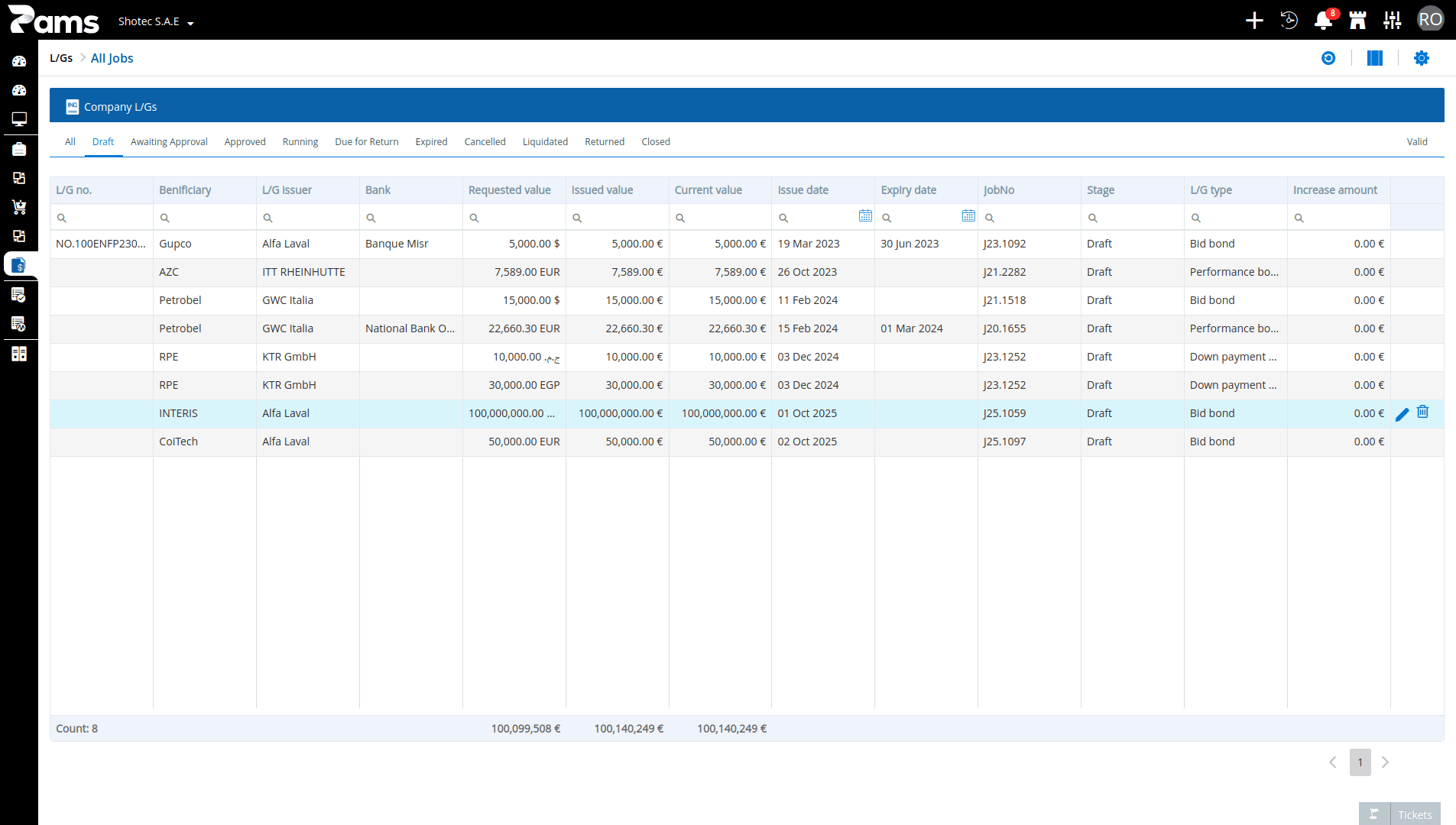This screenshot has height=825, width=1456.
Task: Click the previous page arrow
Action: tap(1333, 762)
